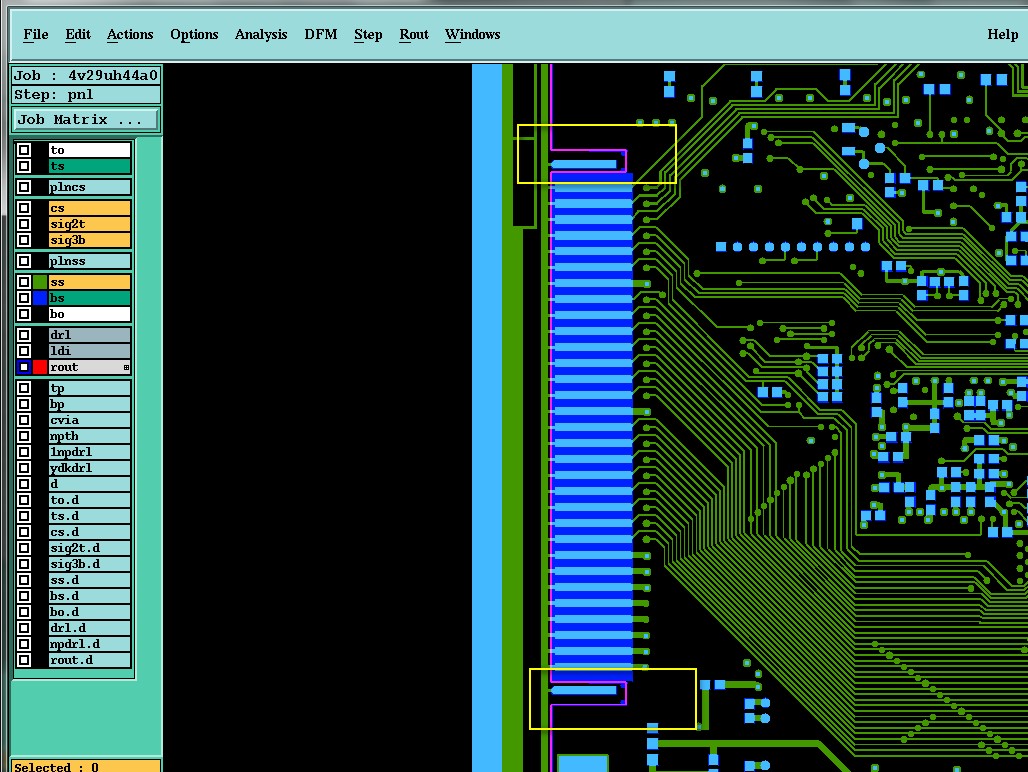Click the green color swatch of layer ss
1028x772 pixels.
pos(40,282)
